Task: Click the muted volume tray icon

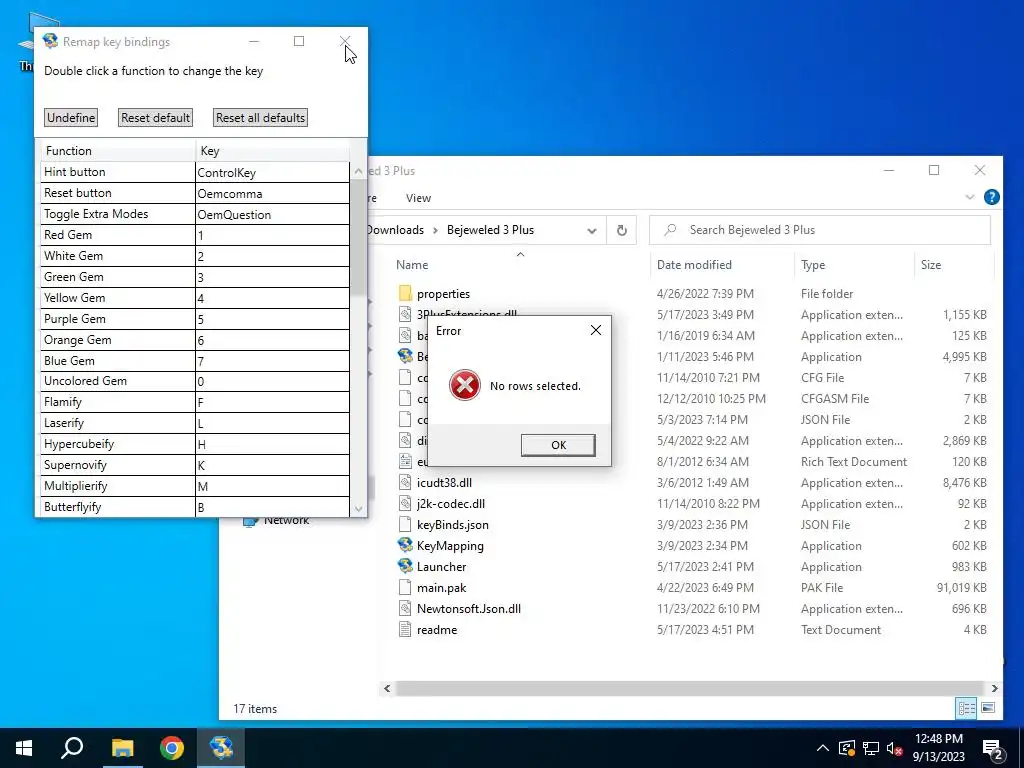Action: click(895, 748)
